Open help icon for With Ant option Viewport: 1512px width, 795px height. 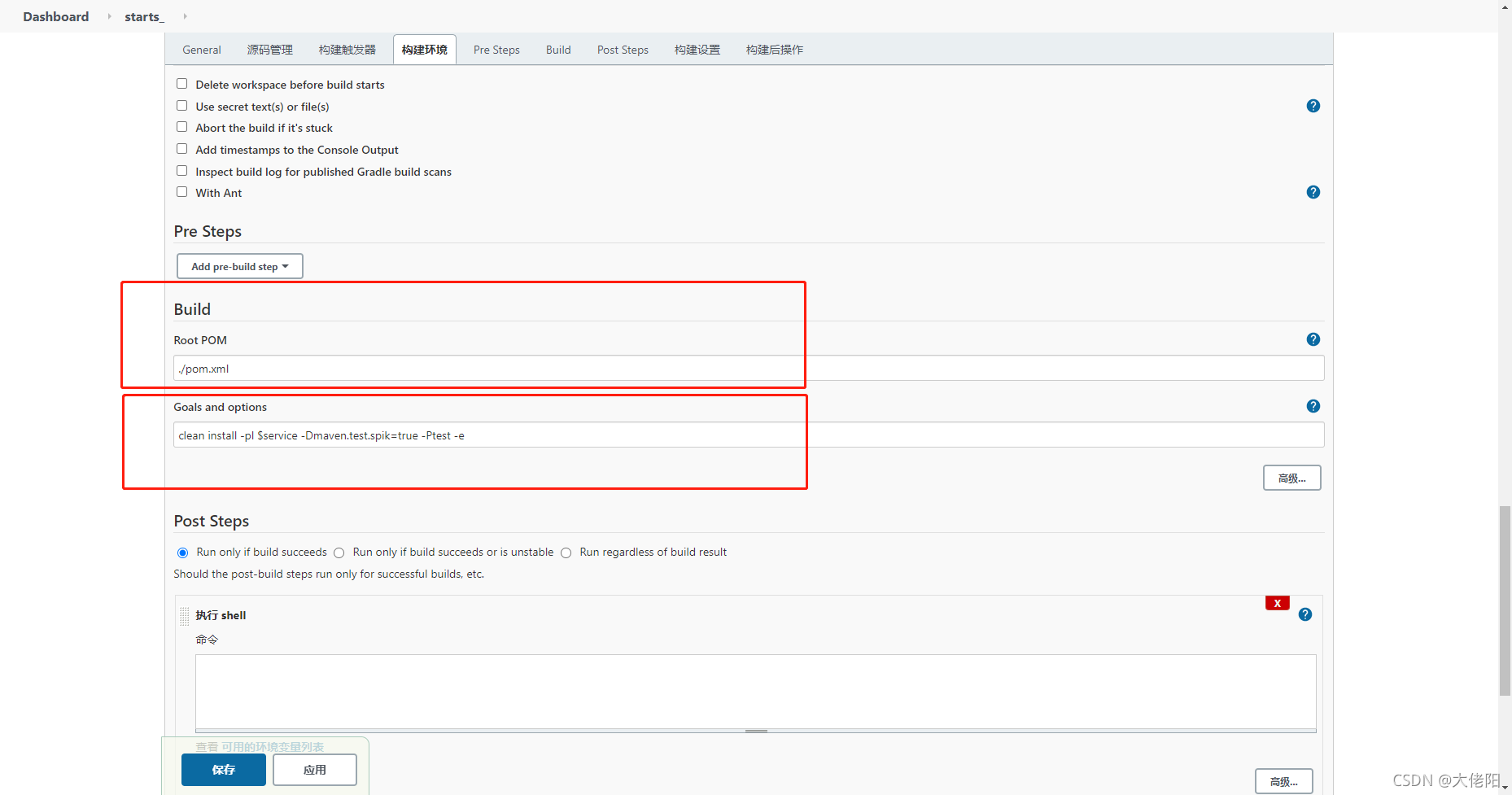1313,192
